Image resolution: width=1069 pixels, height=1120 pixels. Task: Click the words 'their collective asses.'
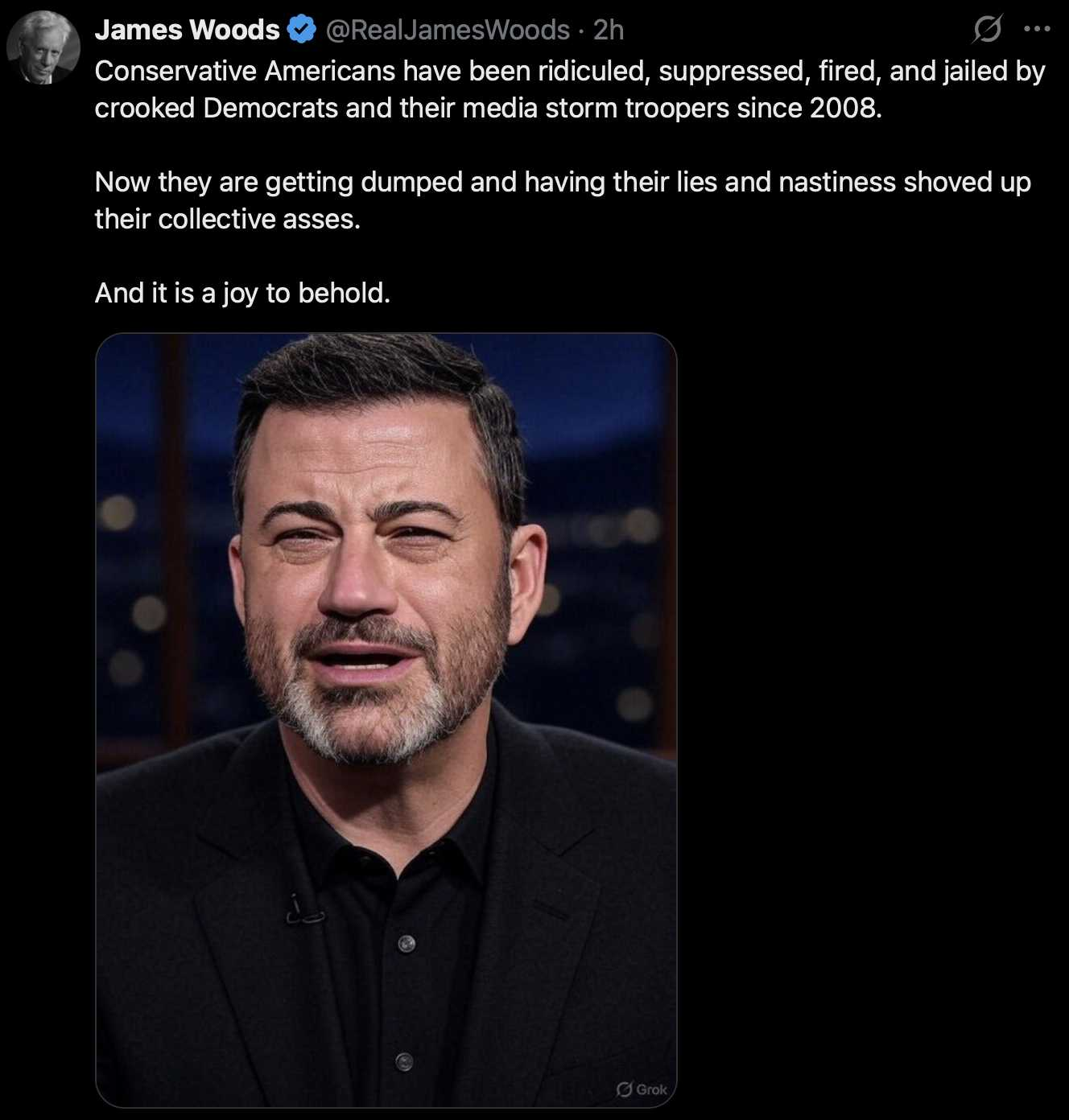tap(228, 219)
